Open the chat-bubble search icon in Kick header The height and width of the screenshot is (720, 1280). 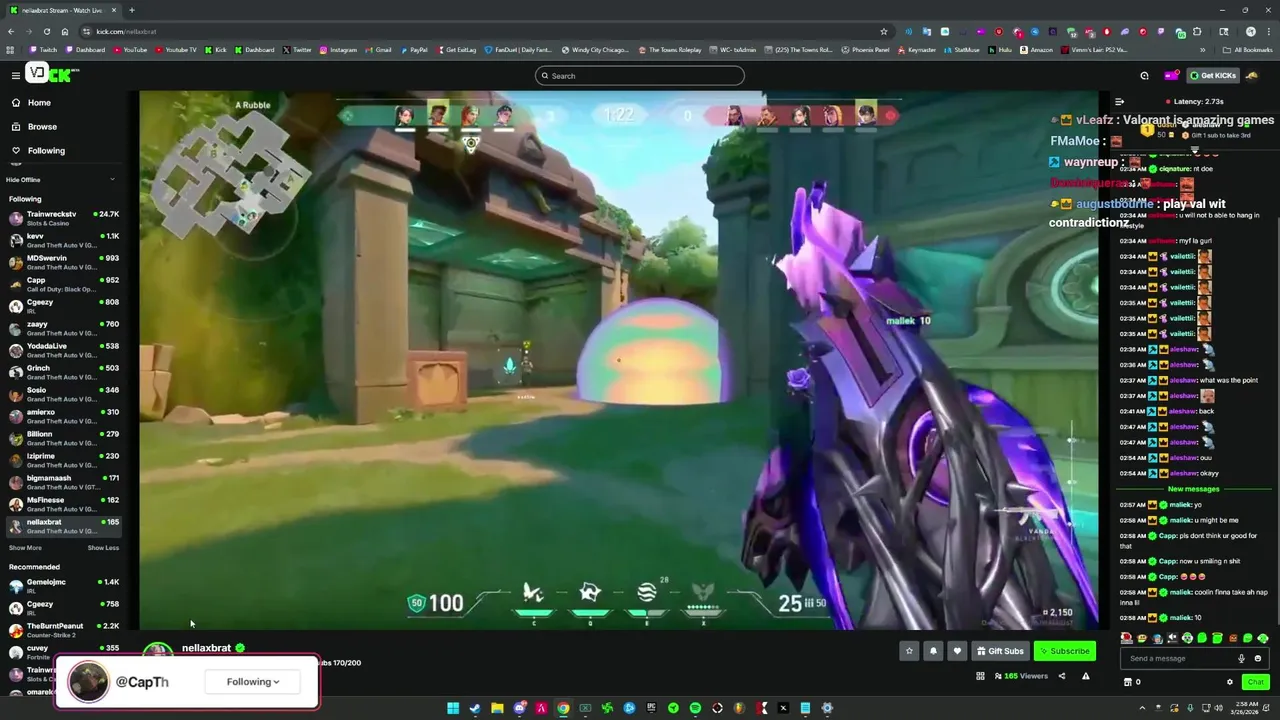(1144, 76)
